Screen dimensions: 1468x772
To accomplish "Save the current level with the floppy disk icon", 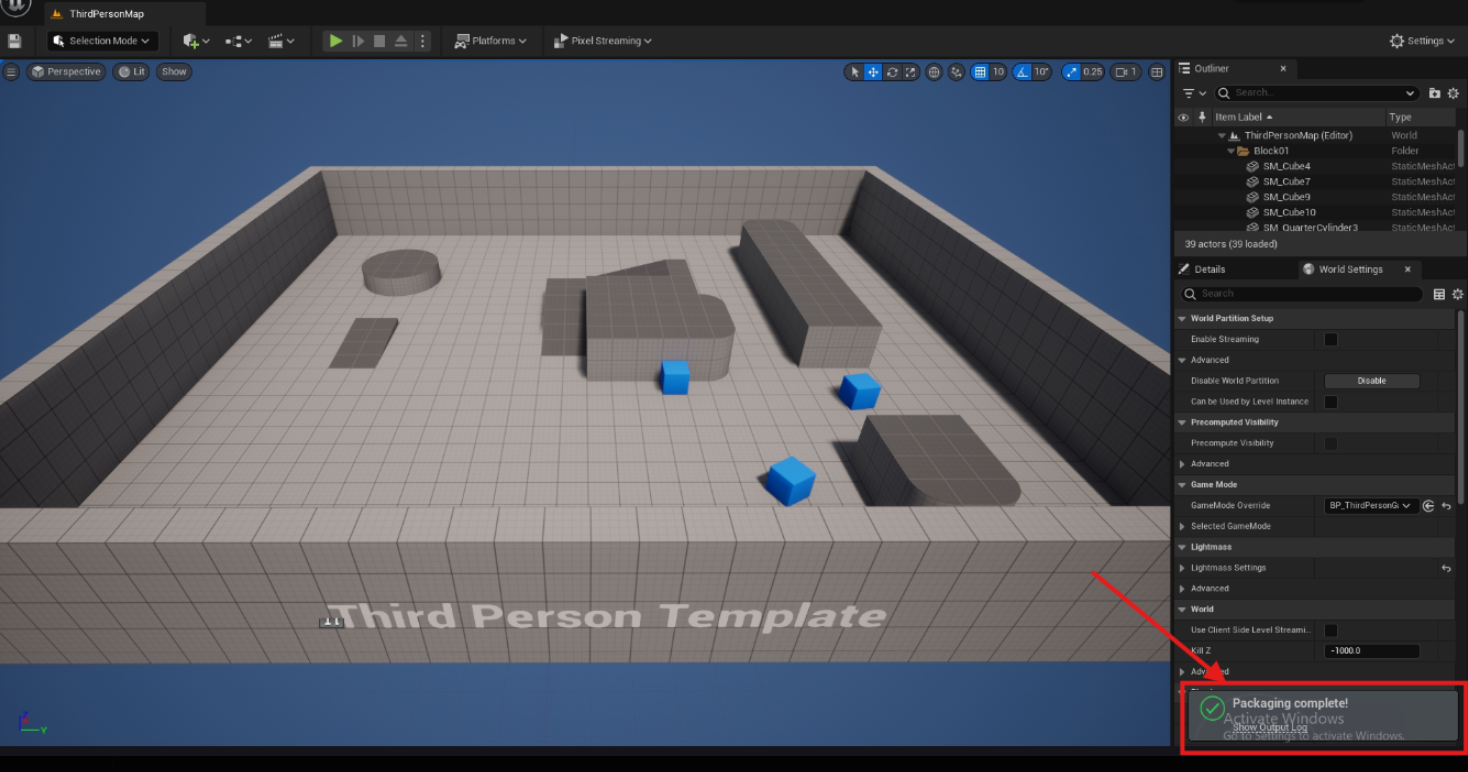I will 14,41.
